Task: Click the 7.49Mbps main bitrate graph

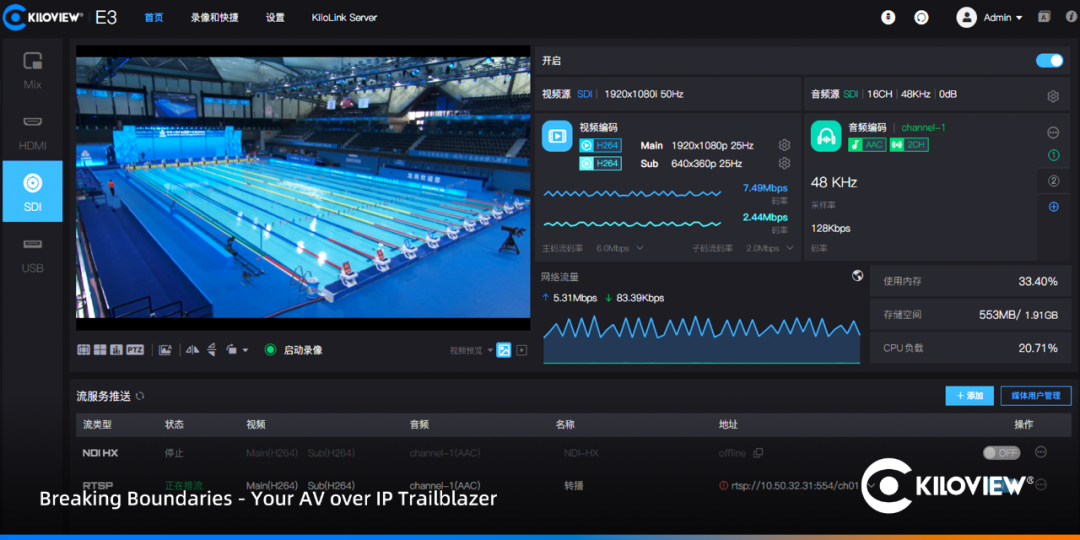Action: click(x=632, y=194)
